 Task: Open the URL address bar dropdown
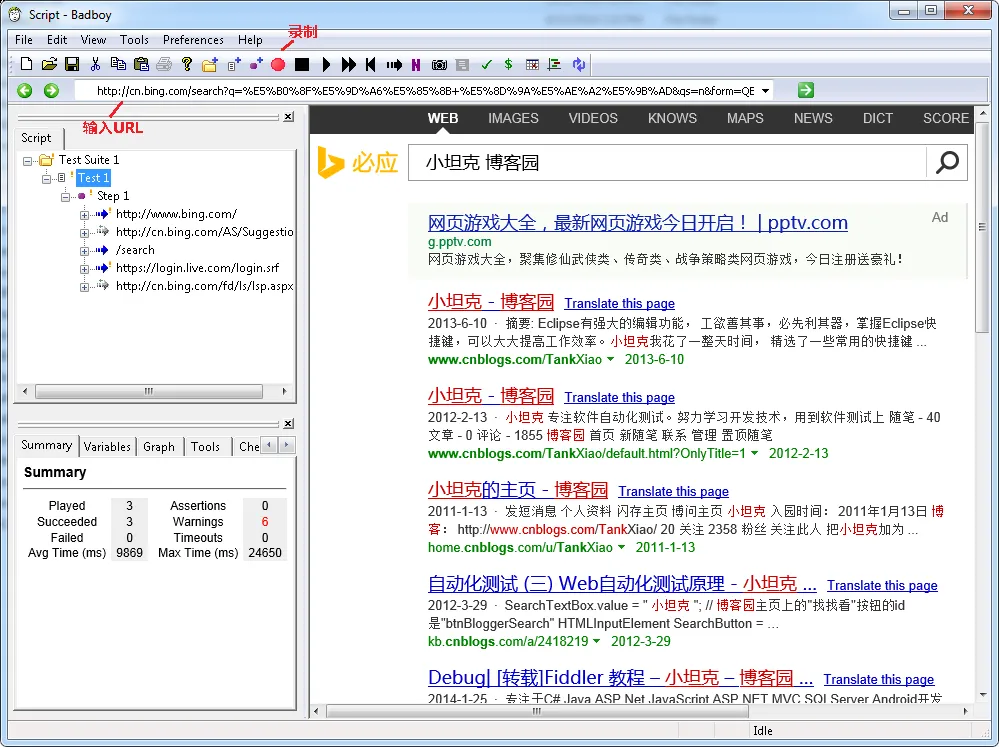(x=765, y=91)
